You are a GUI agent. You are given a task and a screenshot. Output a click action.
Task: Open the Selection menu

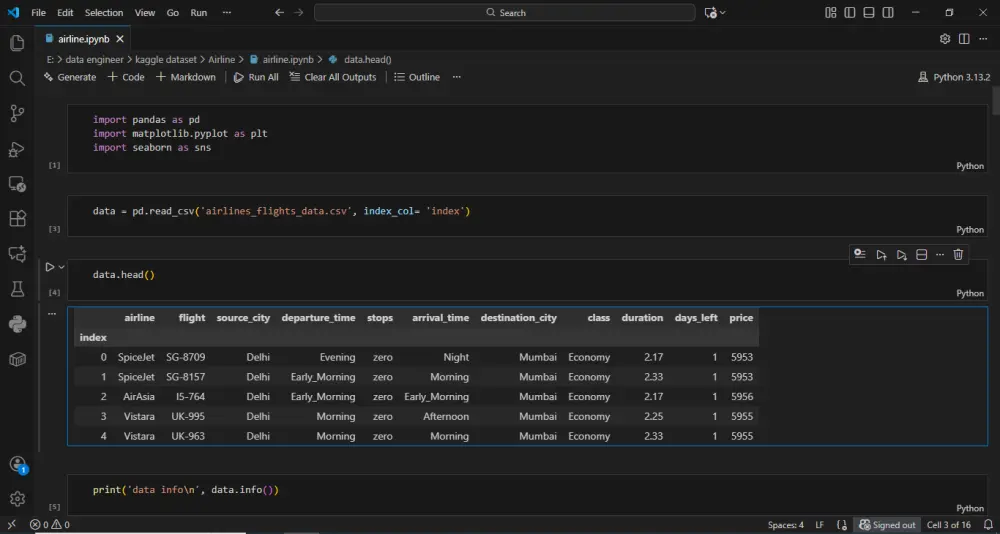(104, 13)
